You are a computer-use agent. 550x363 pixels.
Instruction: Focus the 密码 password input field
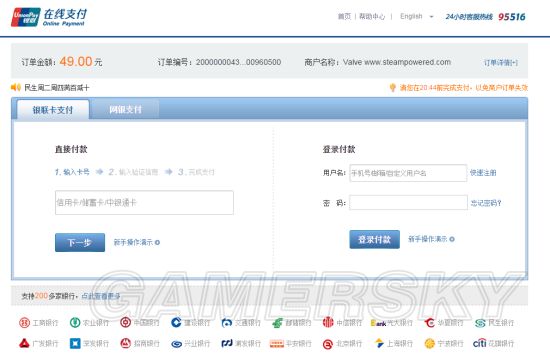coord(408,202)
